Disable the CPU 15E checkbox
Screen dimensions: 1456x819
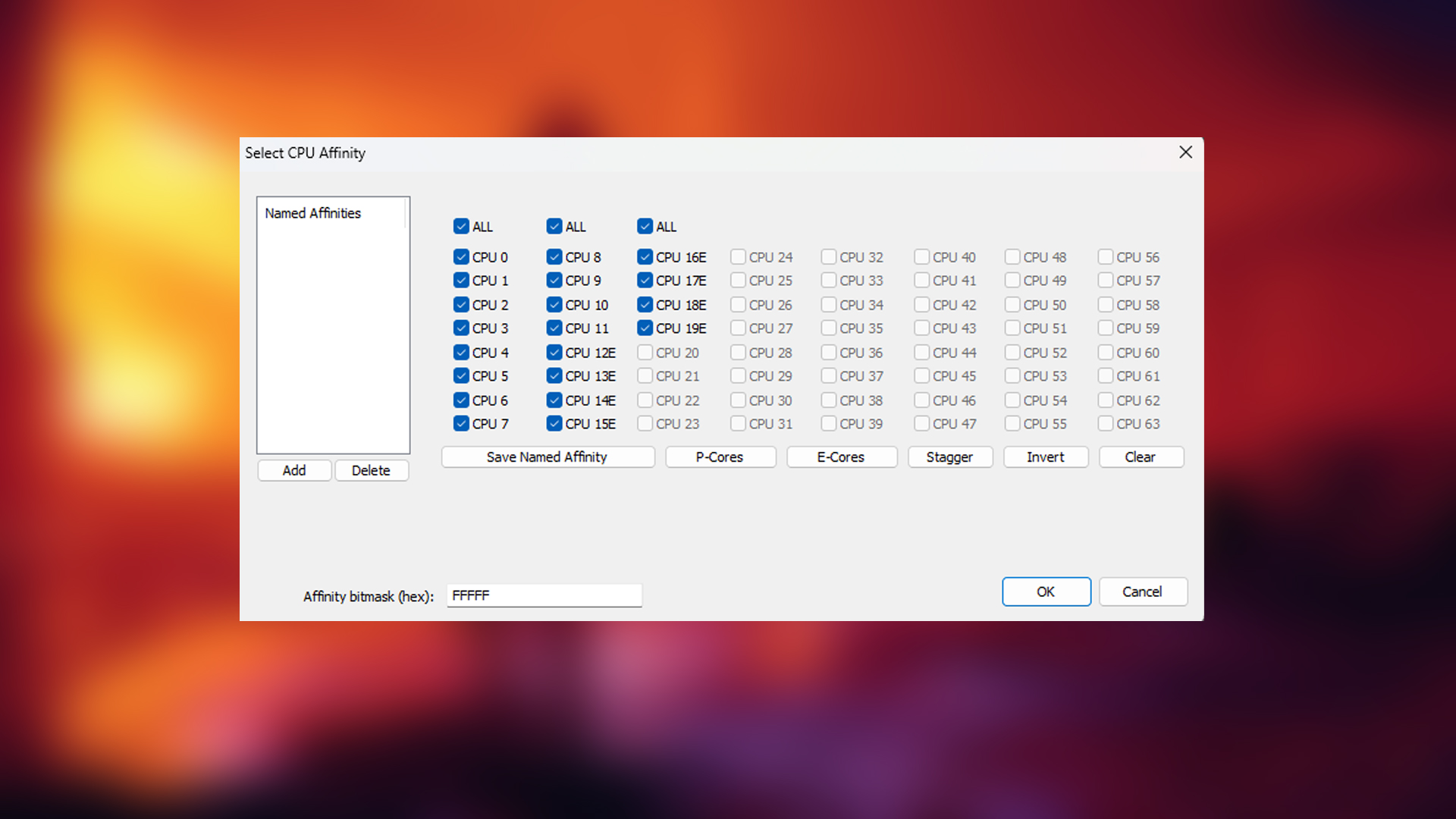coord(554,424)
